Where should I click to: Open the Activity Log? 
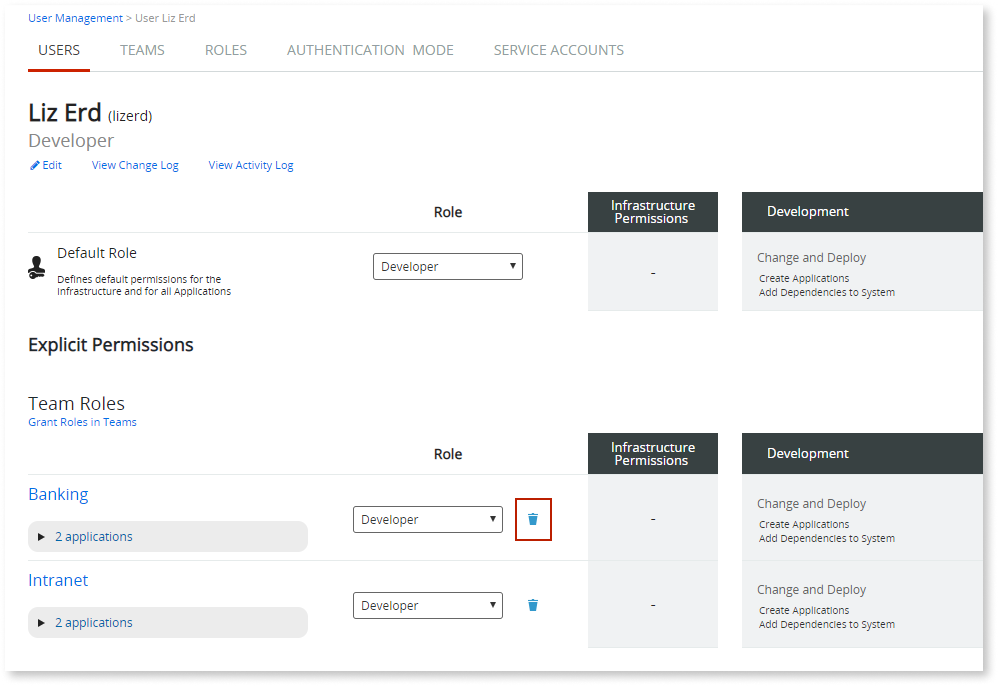250,165
